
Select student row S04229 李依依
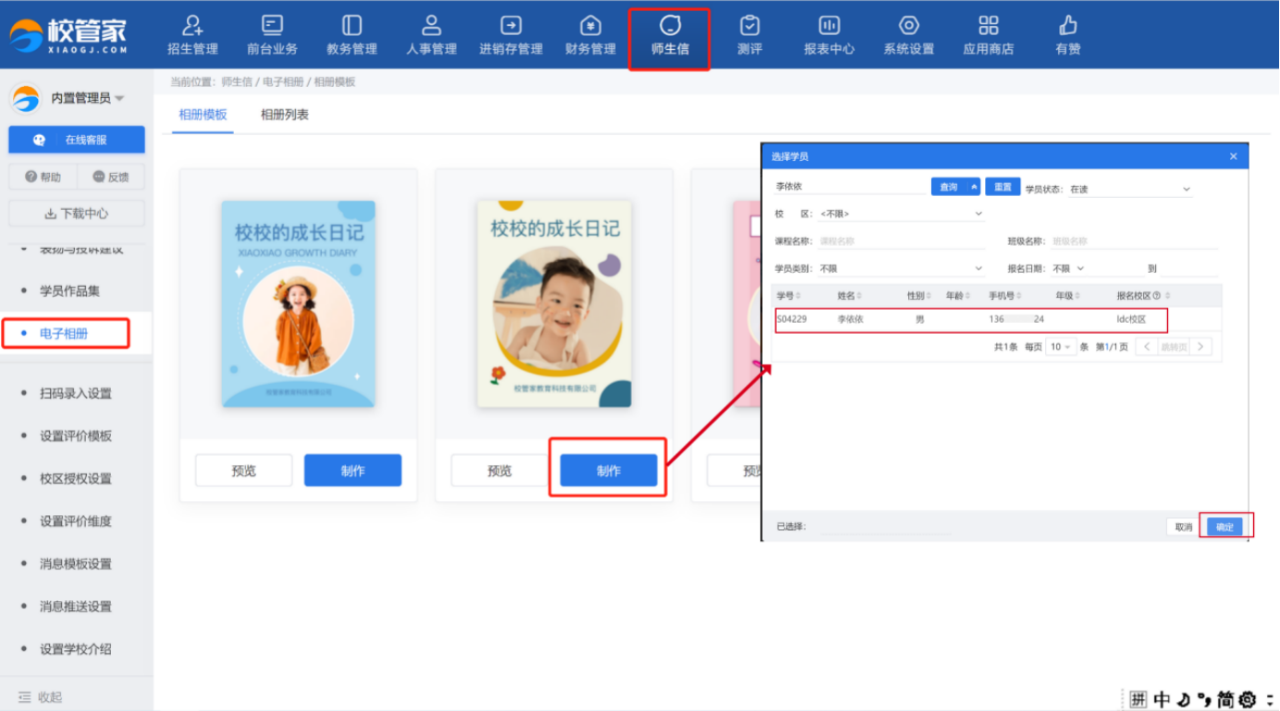coord(970,320)
